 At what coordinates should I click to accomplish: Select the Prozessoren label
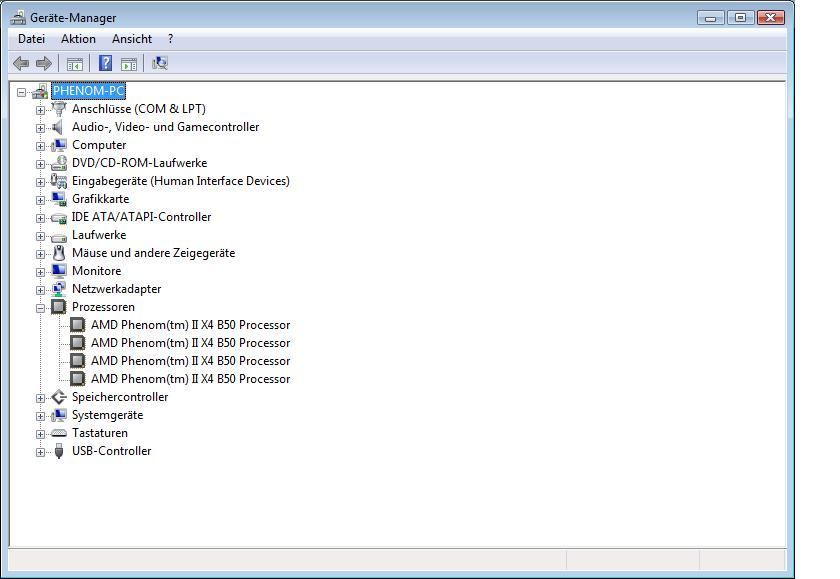click(x=103, y=307)
